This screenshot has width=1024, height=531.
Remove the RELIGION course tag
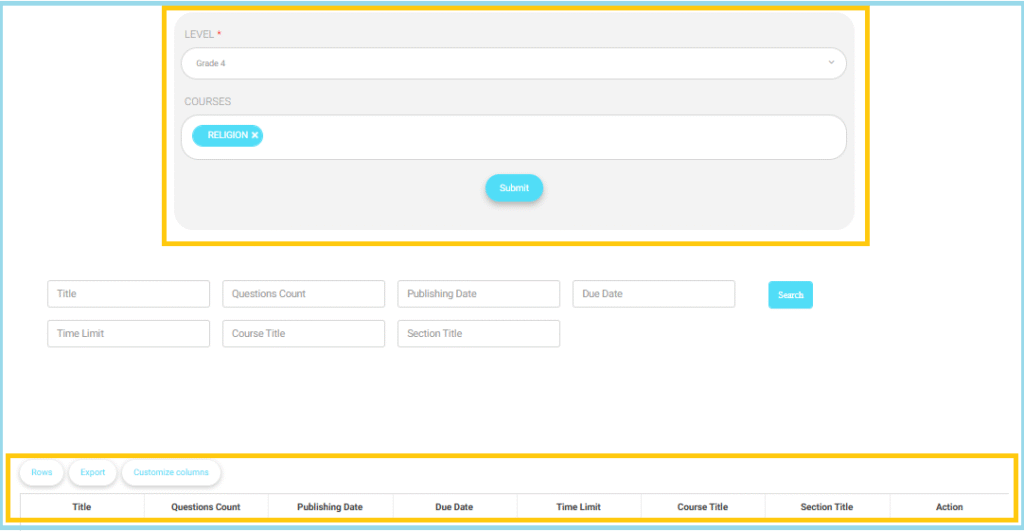[x=255, y=135]
